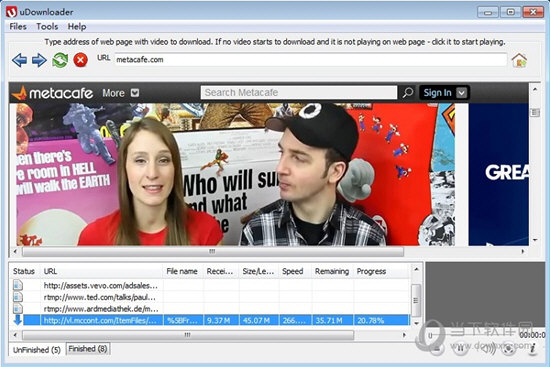This screenshot has width=550, height=367.
Task: Open the Files menu
Action: pos(18,27)
